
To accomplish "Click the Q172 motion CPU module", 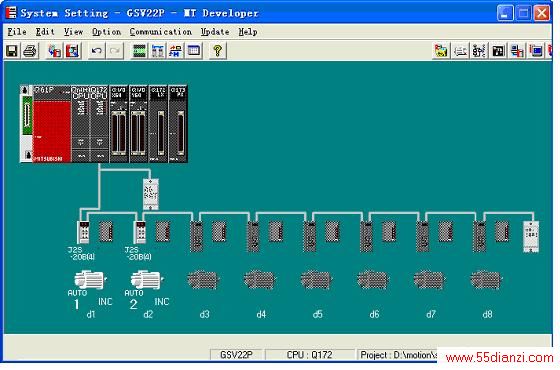I will coord(99,124).
